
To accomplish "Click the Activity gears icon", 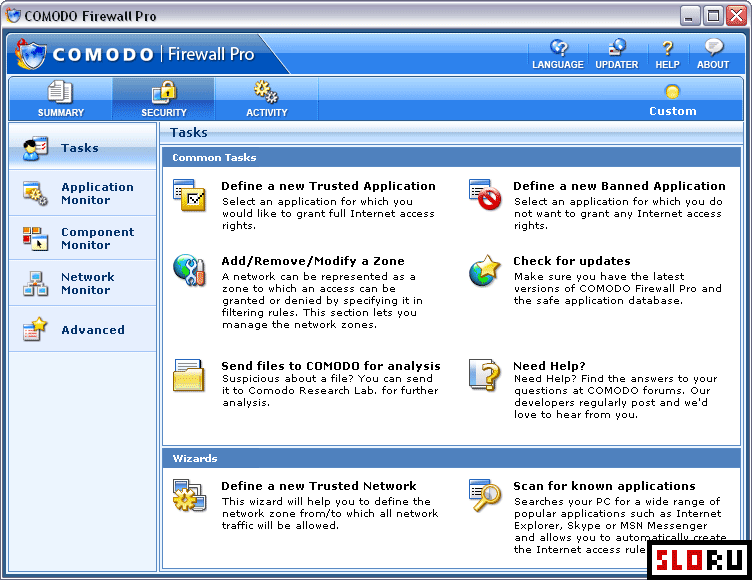I will click(266, 91).
